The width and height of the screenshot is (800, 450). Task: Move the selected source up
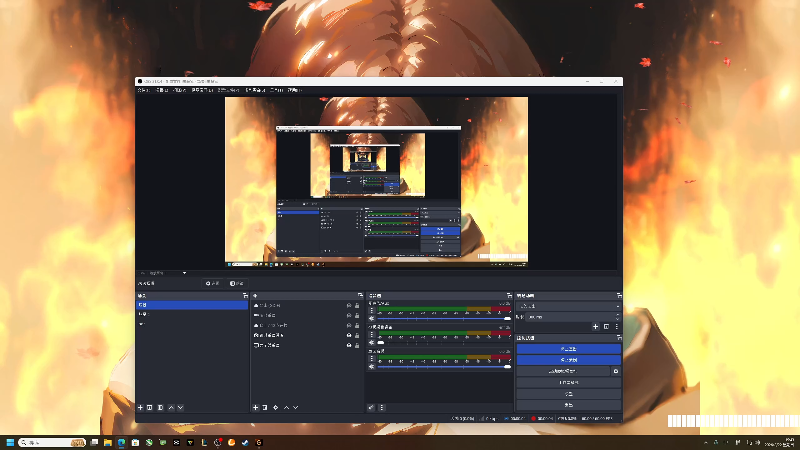(286, 408)
